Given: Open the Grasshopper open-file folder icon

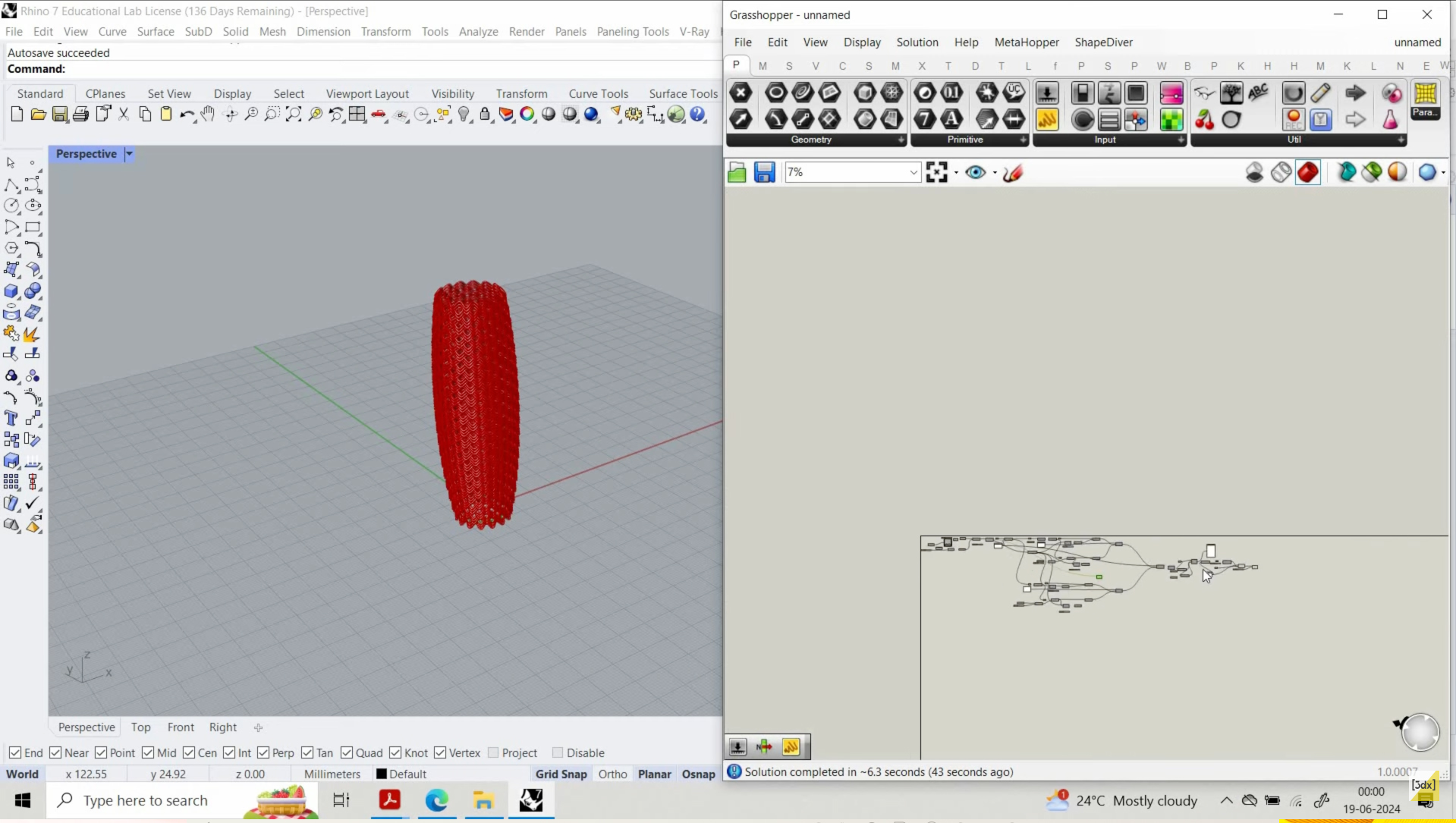Looking at the screenshot, I should pyautogui.click(x=737, y=173).
